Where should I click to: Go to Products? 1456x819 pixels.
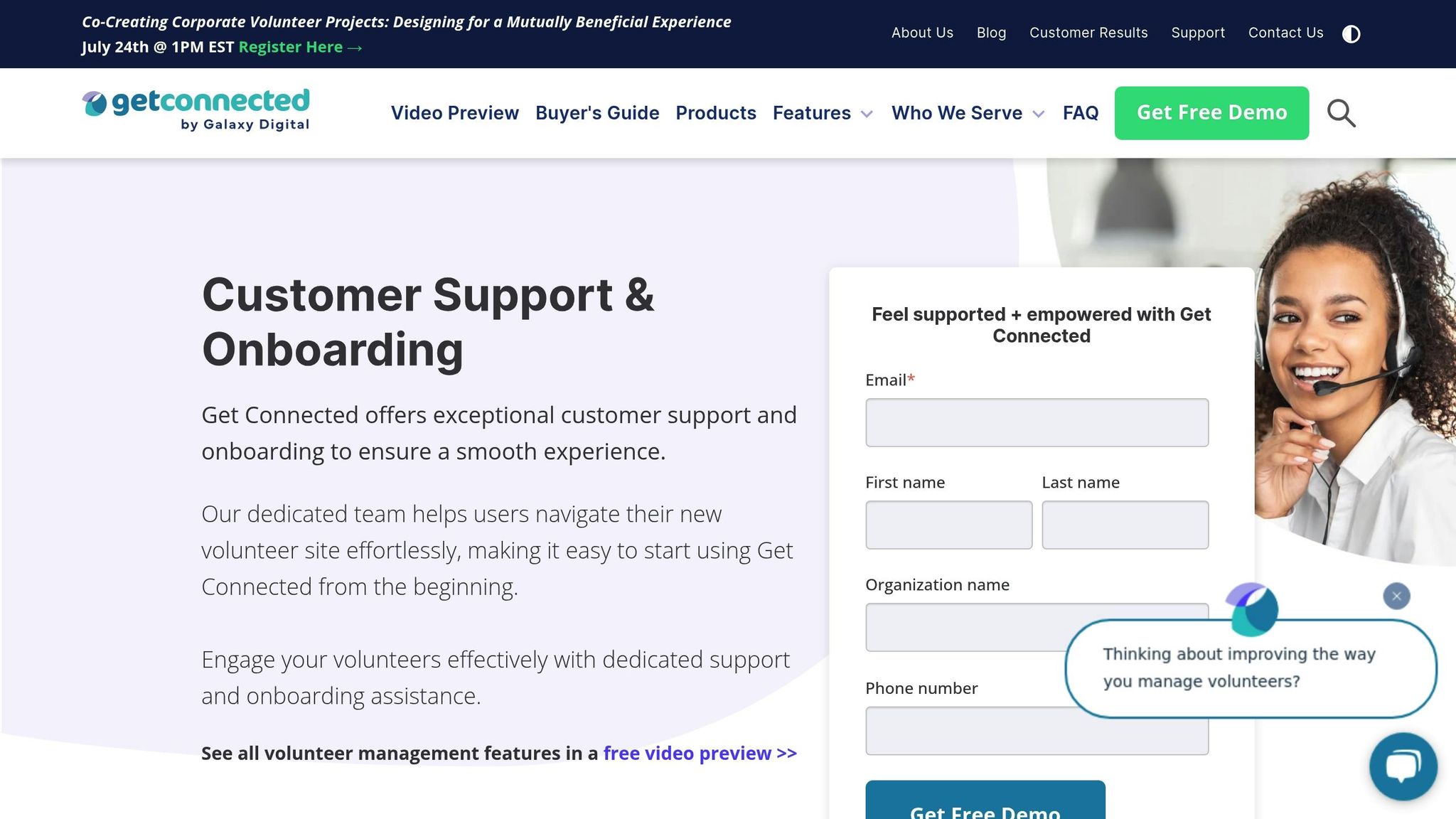716,113
